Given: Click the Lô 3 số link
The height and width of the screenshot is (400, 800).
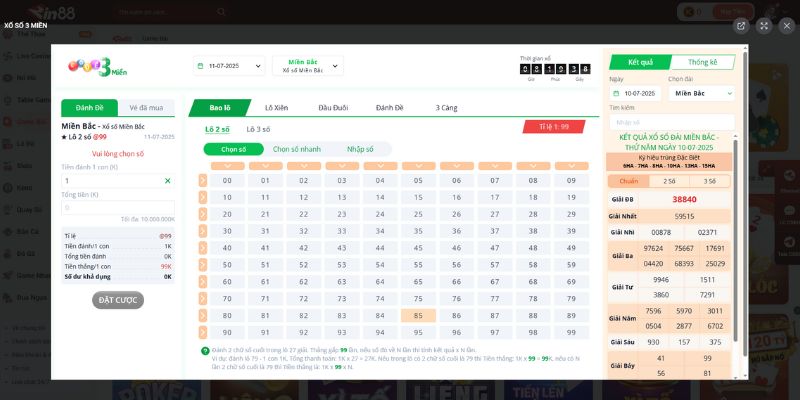Looking at the screenshot, I should tap(258, 129).
